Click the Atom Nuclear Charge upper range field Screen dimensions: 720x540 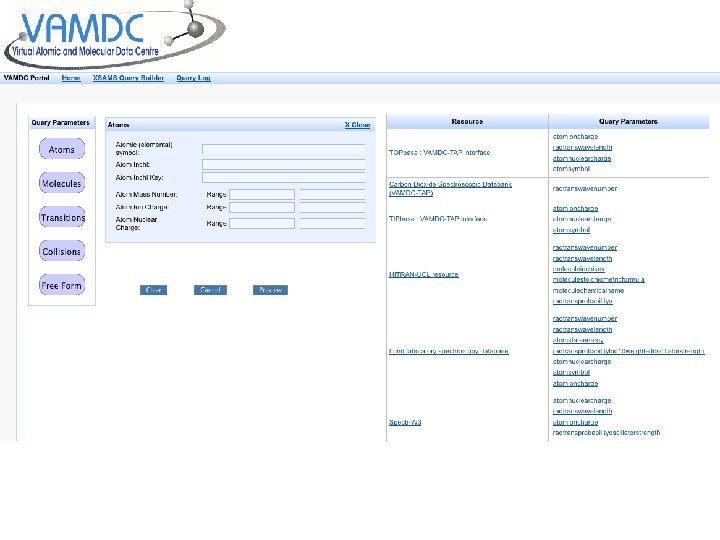(x=332, y=224)
